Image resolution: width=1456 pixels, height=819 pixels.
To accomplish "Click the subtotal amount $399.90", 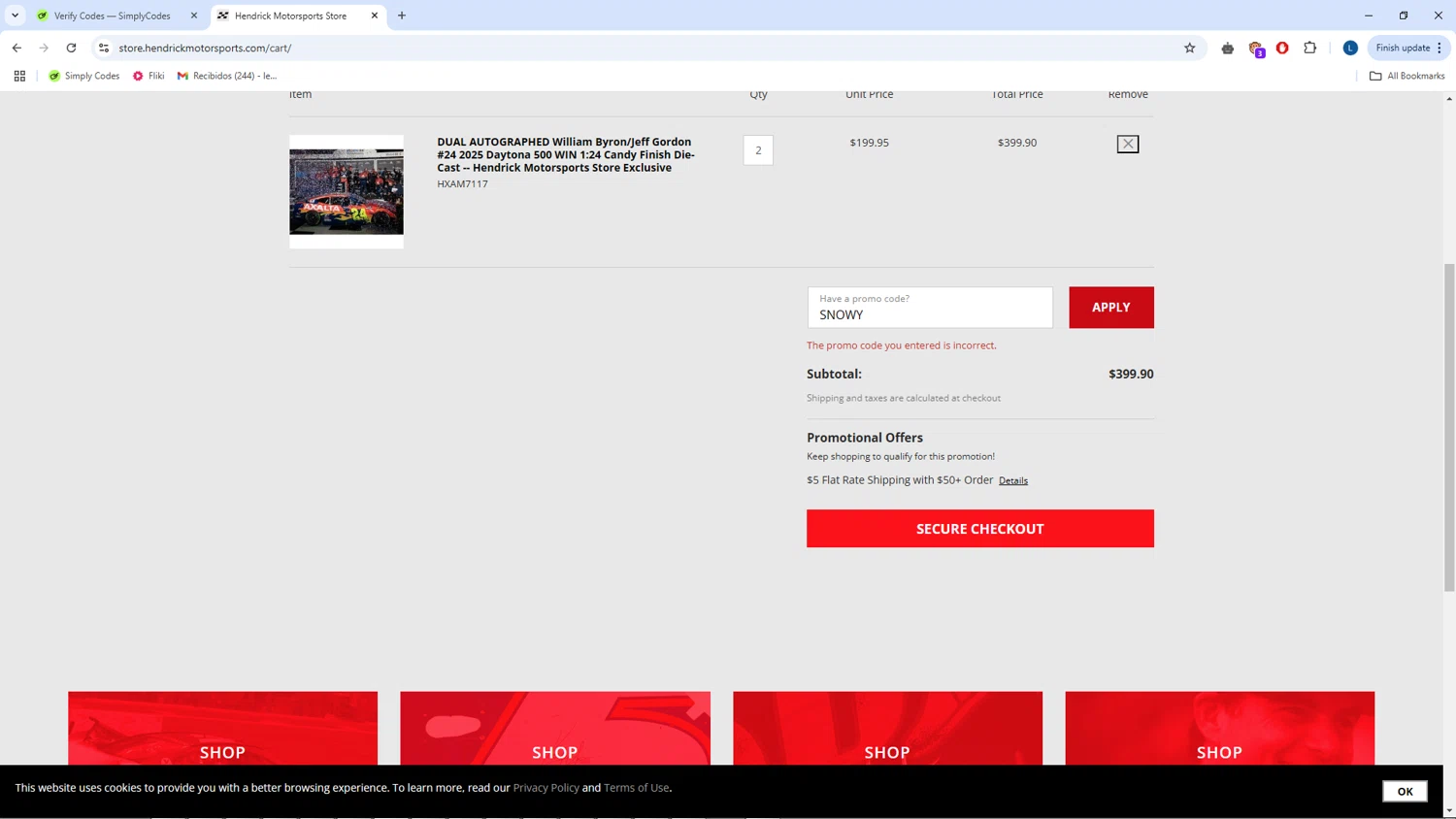I will [1131, 374].
